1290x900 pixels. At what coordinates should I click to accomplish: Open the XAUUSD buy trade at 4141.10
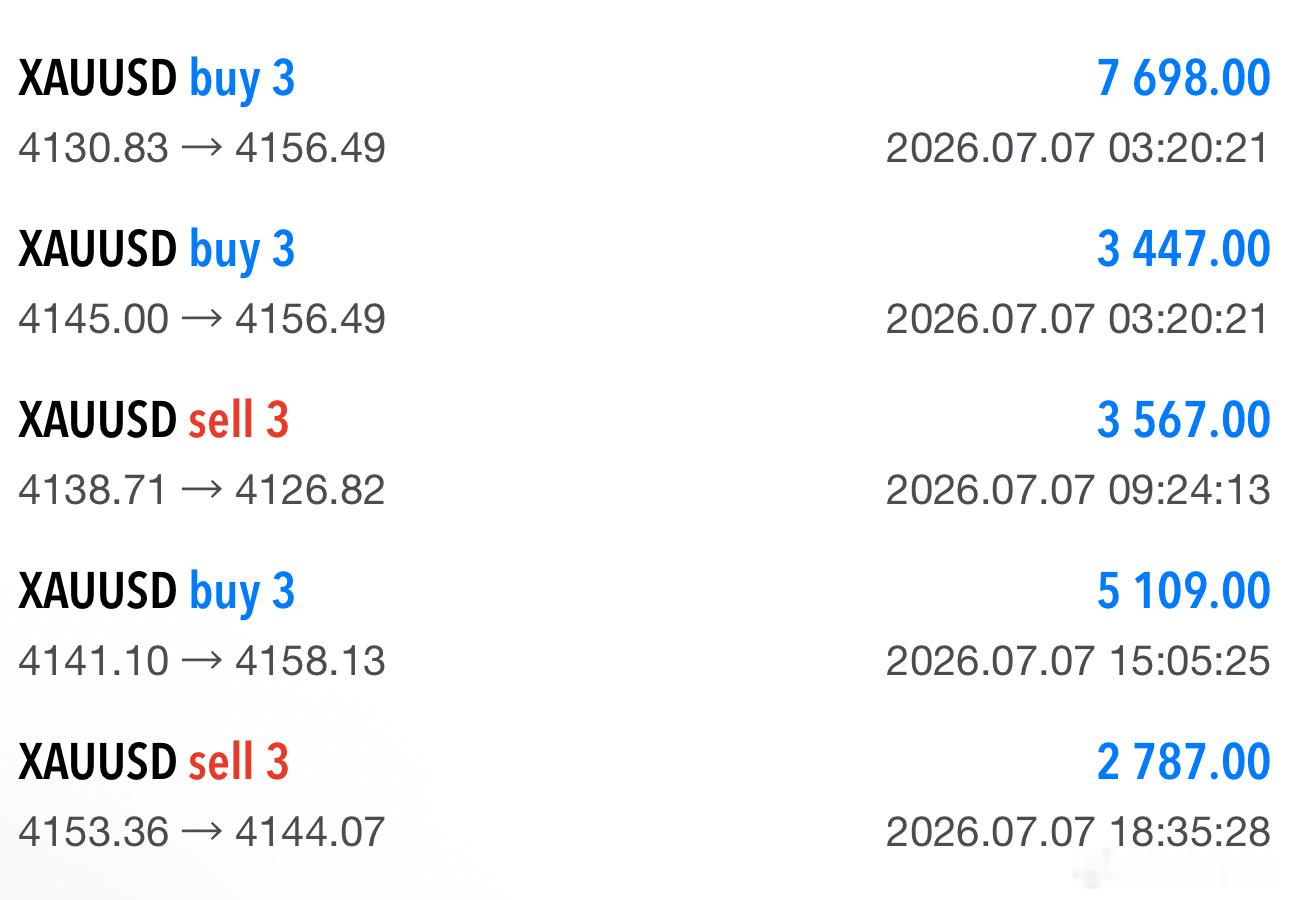pos(645,625)
